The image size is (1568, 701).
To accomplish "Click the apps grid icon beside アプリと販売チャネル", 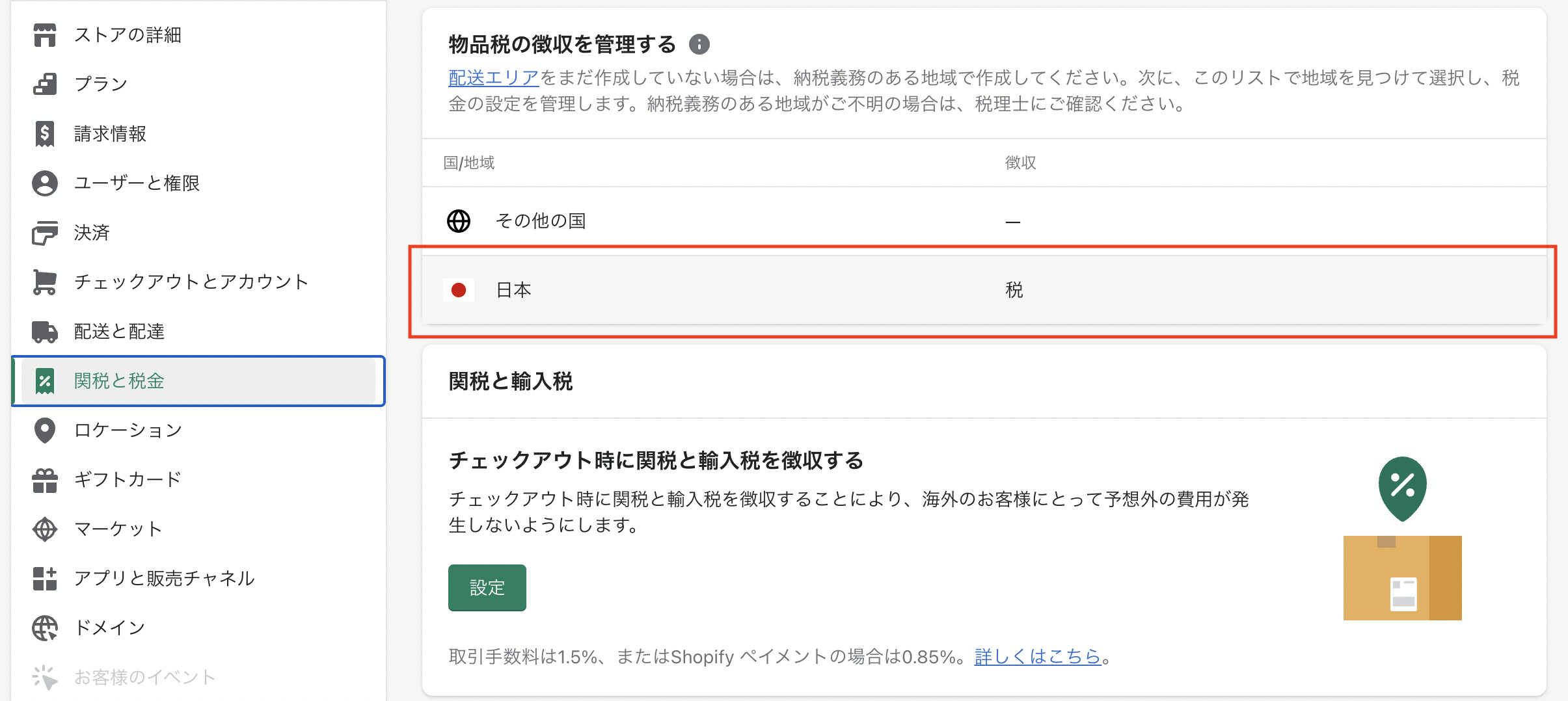I will point(44,579).
